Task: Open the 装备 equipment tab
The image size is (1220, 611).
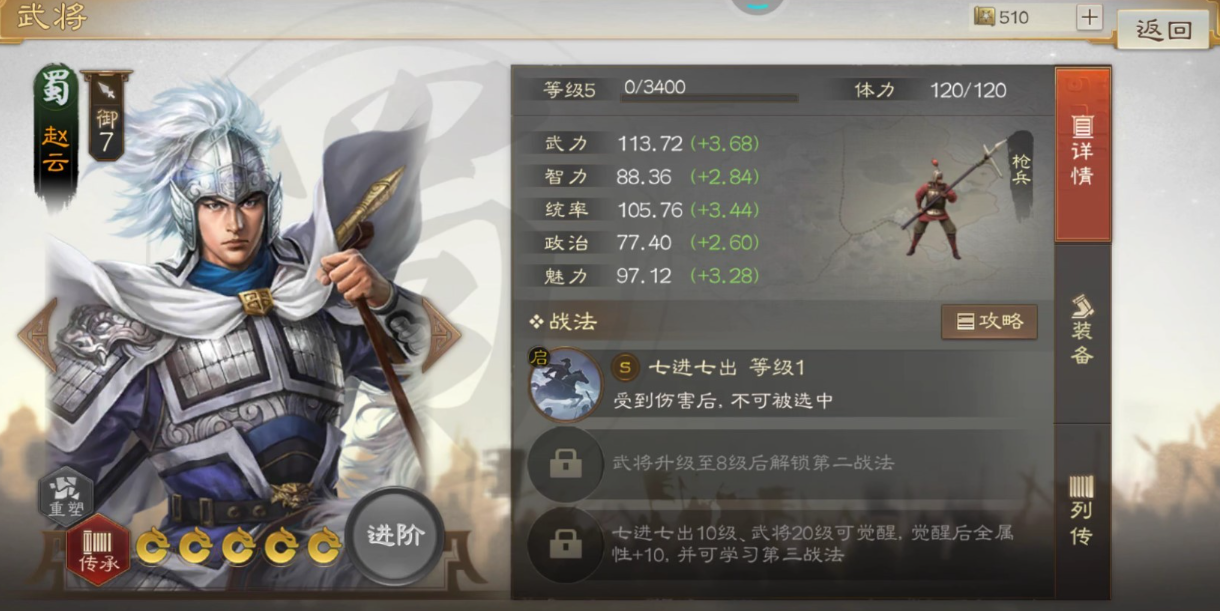Action: pyautogui.click(x=1083, y=331)
